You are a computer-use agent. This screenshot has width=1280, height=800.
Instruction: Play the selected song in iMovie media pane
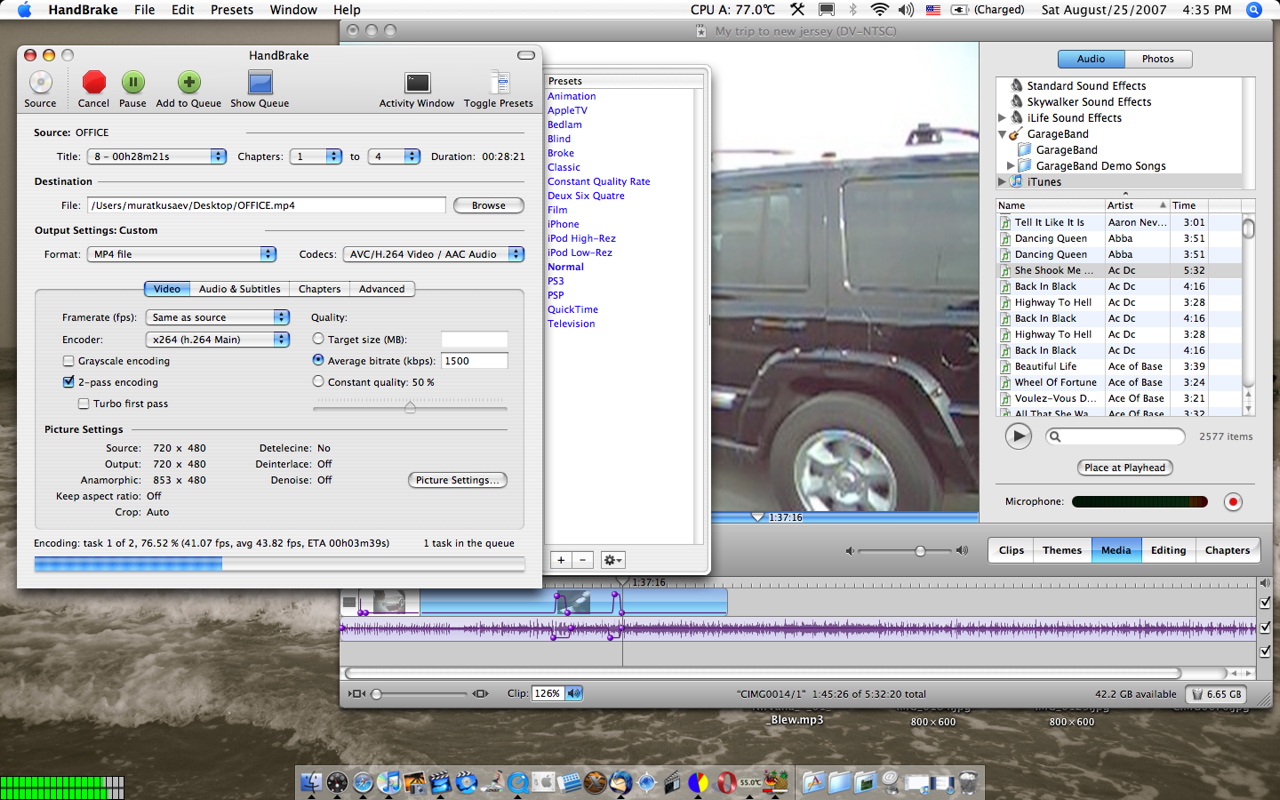[1018, 436]
